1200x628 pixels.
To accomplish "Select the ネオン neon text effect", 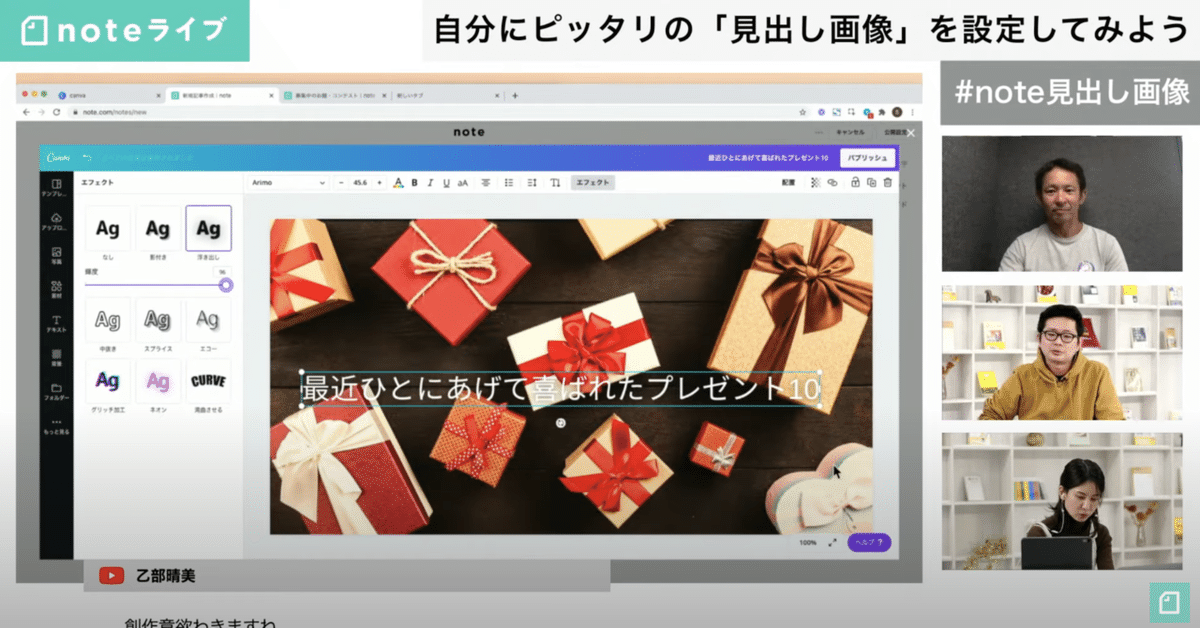I will [158, 381].
